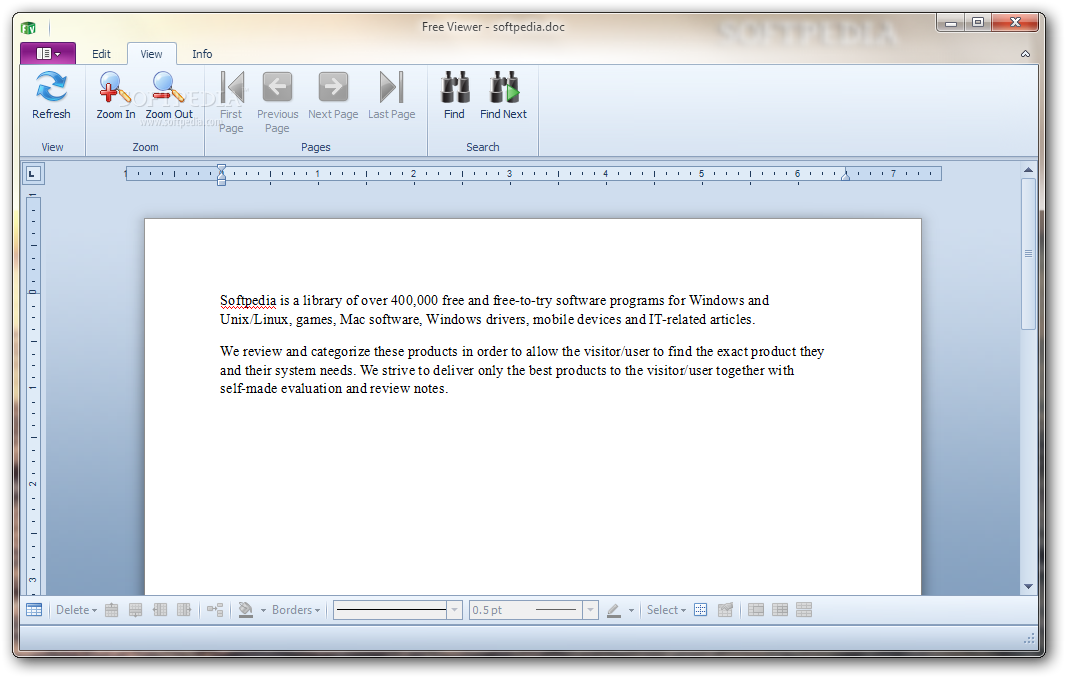Click first table layout icon at toolbar end
The width and height of the screenshot is (1066, 678).
point(756,610)
